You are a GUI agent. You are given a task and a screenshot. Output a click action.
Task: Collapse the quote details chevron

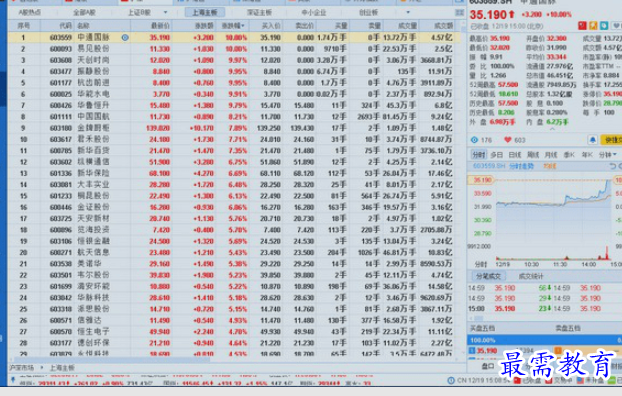tap(552, 129)
